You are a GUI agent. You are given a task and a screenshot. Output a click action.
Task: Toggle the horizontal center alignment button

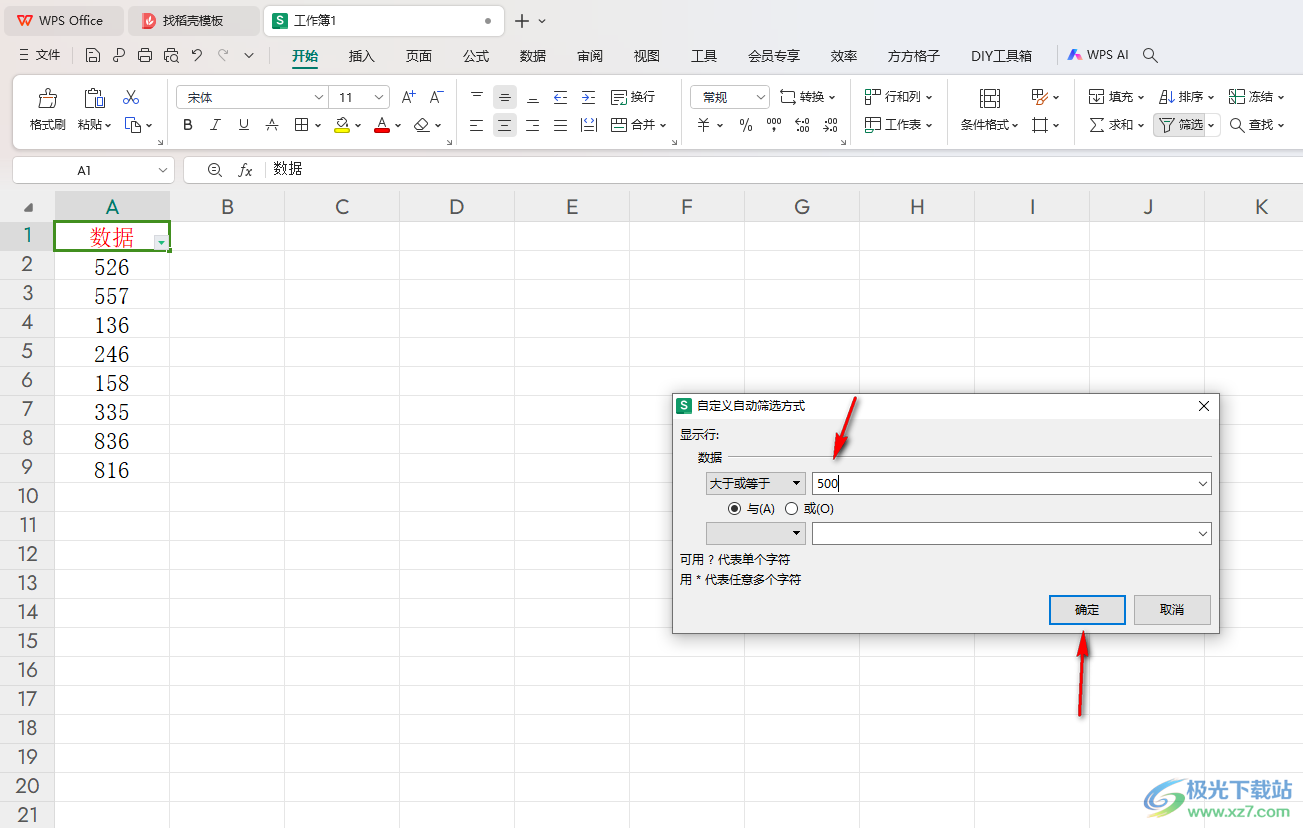505,125
